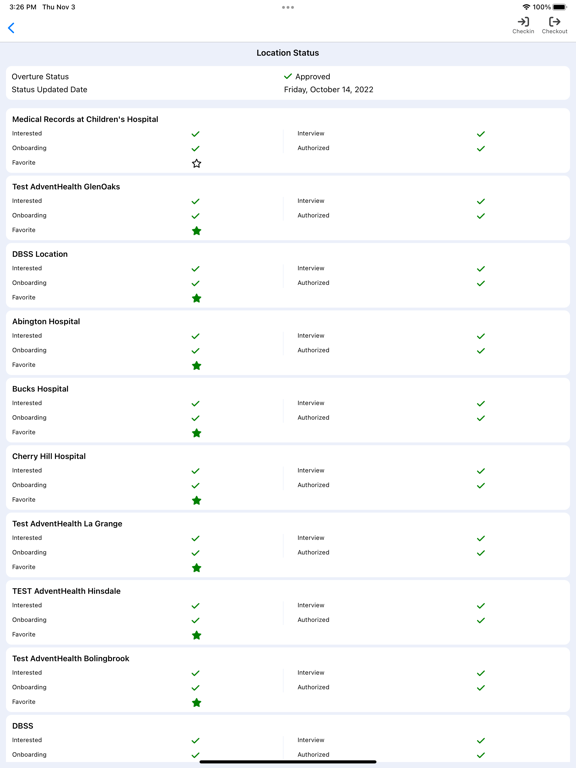The width and height of the screenshot is (576, 768).
Task: Tap the Checkin icon
Action: pos(523,25)
